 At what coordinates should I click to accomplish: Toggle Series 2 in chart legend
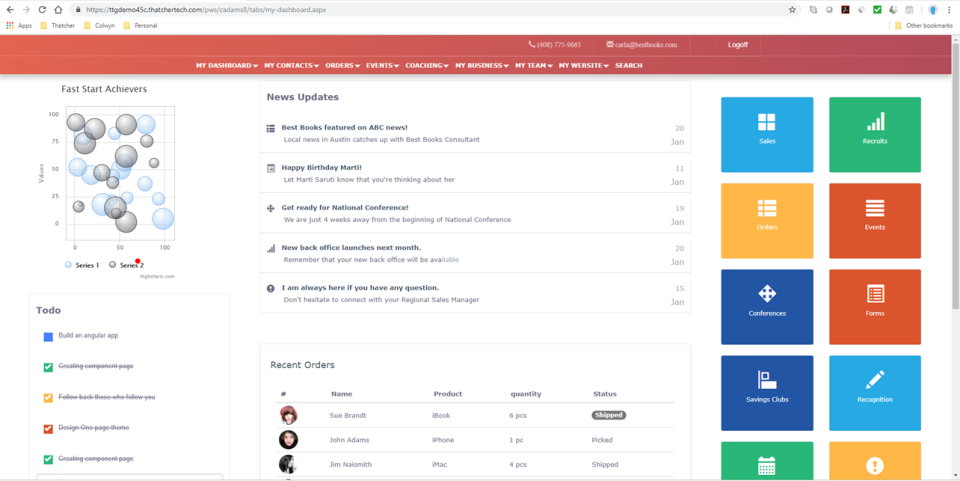click(126, 265)
